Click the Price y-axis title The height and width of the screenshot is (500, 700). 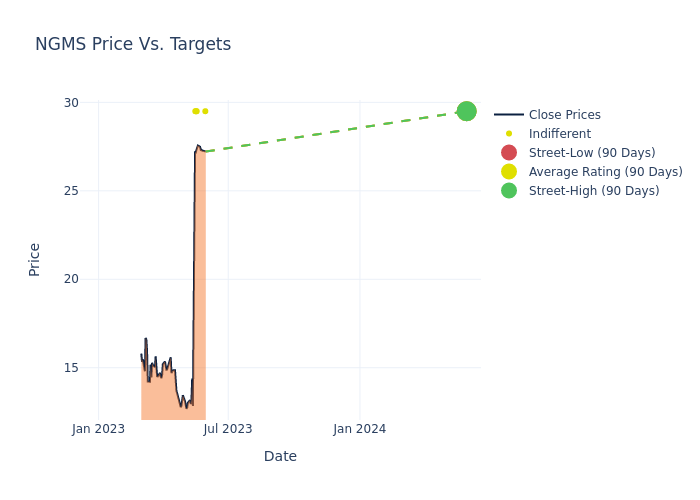coord(35,259)
